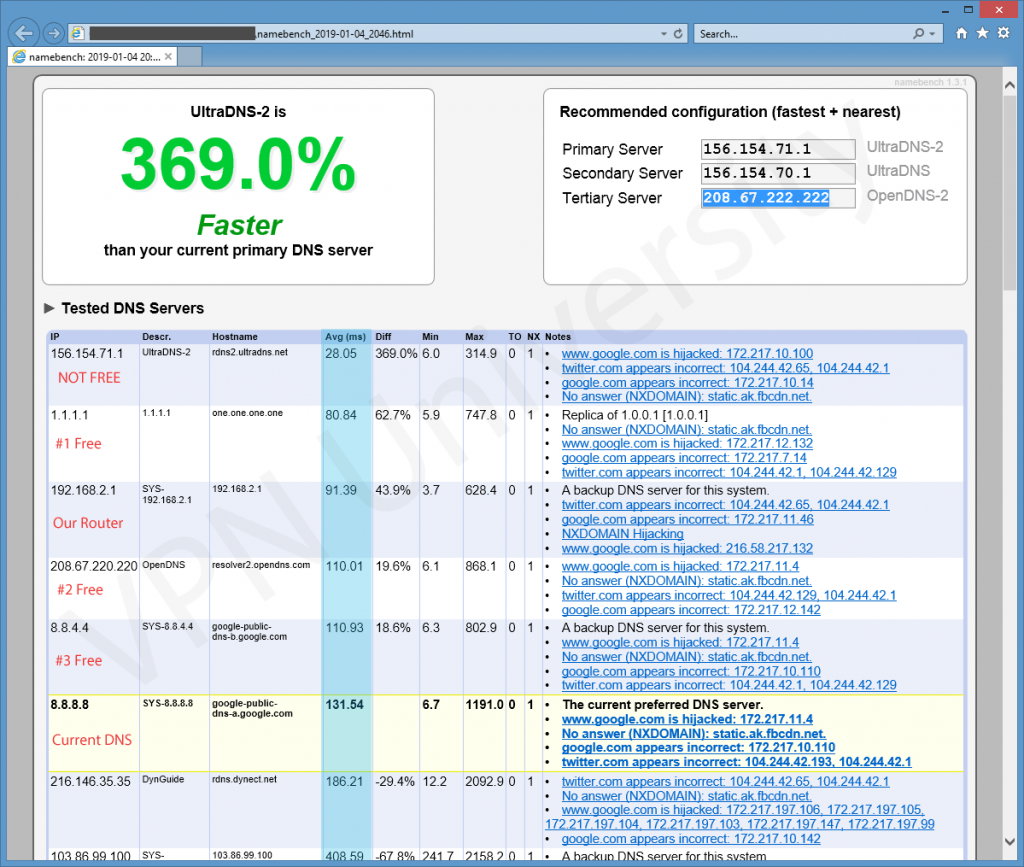
Task: Click Max value 1191.0
Action: (x=484, y=704)
